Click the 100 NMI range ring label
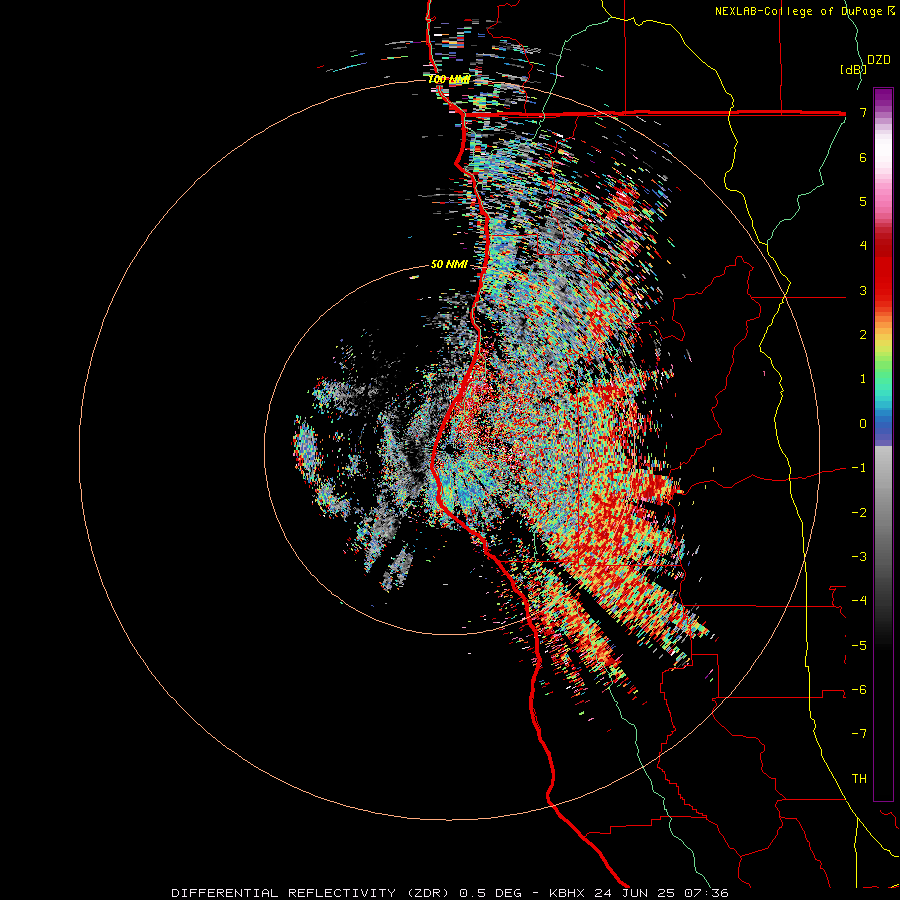Image resolution: width=900 pixels, height=900 pixels. click(x=449, y=79)
